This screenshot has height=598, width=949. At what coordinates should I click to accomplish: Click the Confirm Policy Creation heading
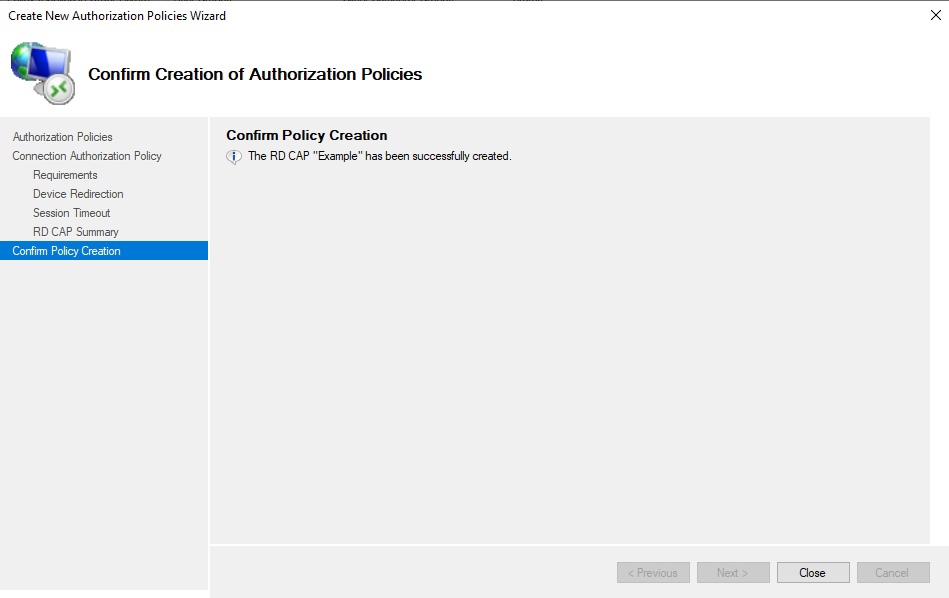[307, 135]
